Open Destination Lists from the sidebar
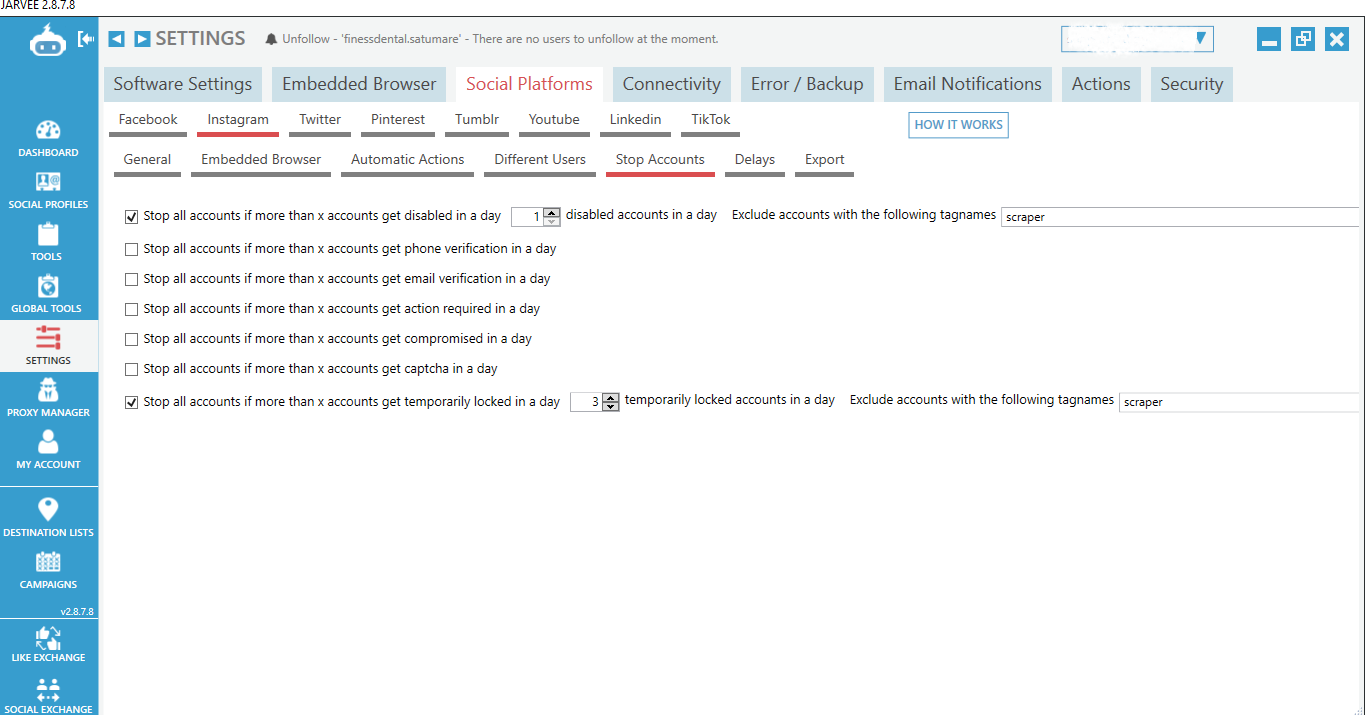This screenshot has height=715, width=1365. 48,517
